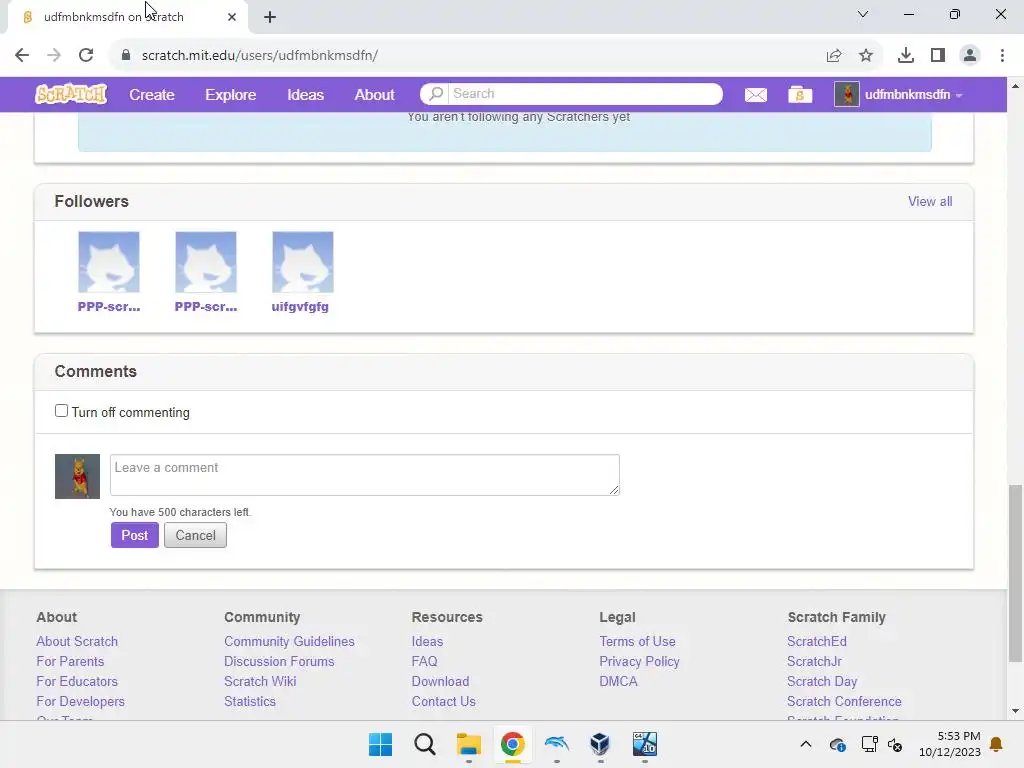Open About Scratch footer link
This screenshot has height=768, width=1024.
point(77,641)
